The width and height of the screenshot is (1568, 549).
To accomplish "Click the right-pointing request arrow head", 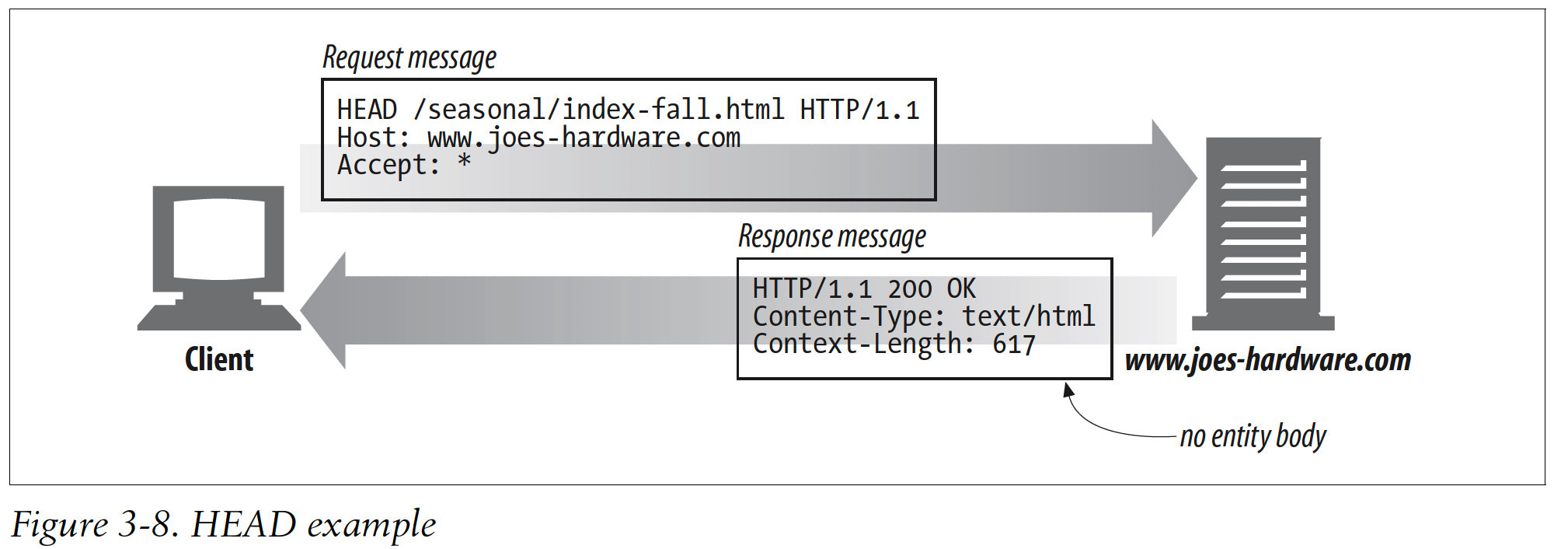I will 1173,178.
